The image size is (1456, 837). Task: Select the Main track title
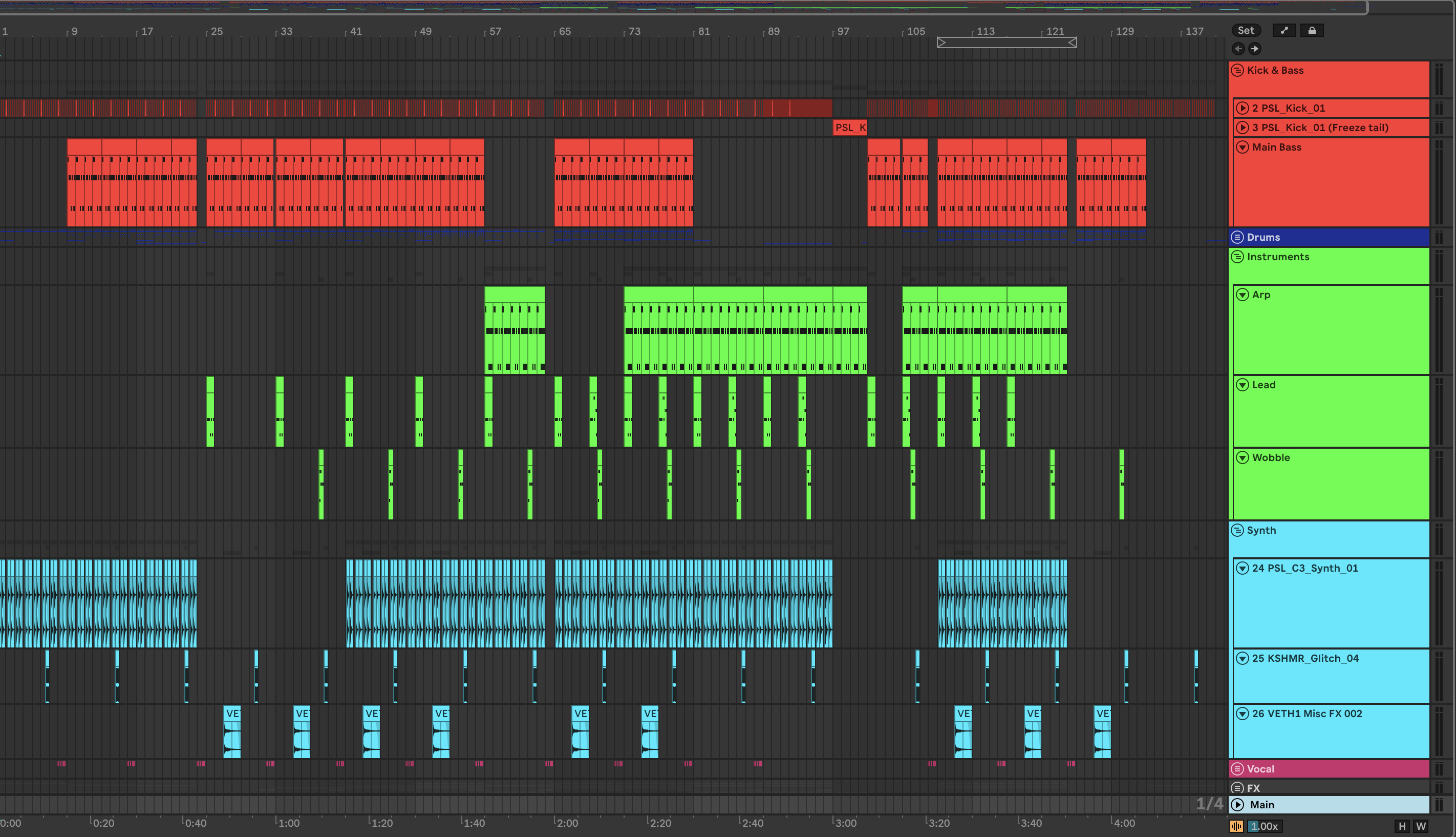coord(1262,805)
